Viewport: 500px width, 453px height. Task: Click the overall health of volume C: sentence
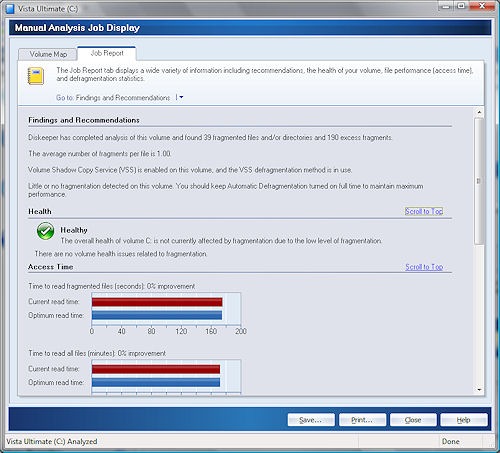[x=221, y=241]
